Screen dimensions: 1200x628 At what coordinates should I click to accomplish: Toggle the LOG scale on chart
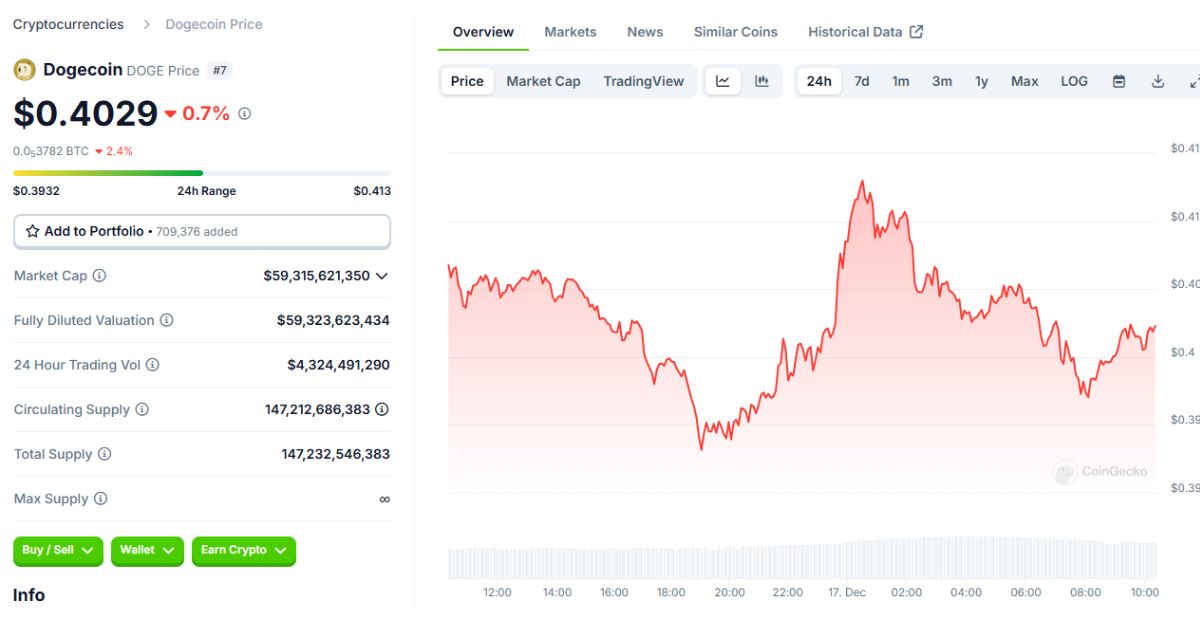pyautogui.click(x=1074, y=81)
